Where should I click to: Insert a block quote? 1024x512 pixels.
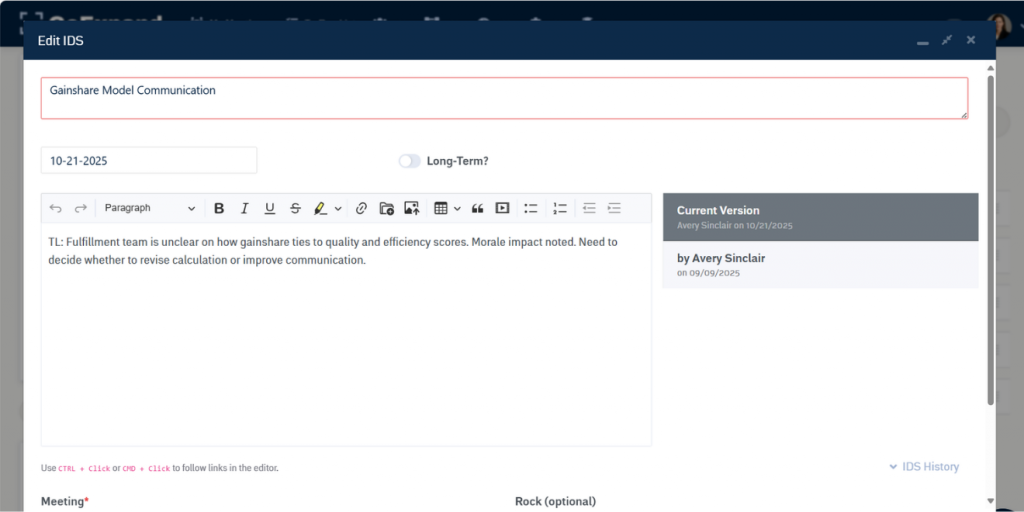[477, 208]
